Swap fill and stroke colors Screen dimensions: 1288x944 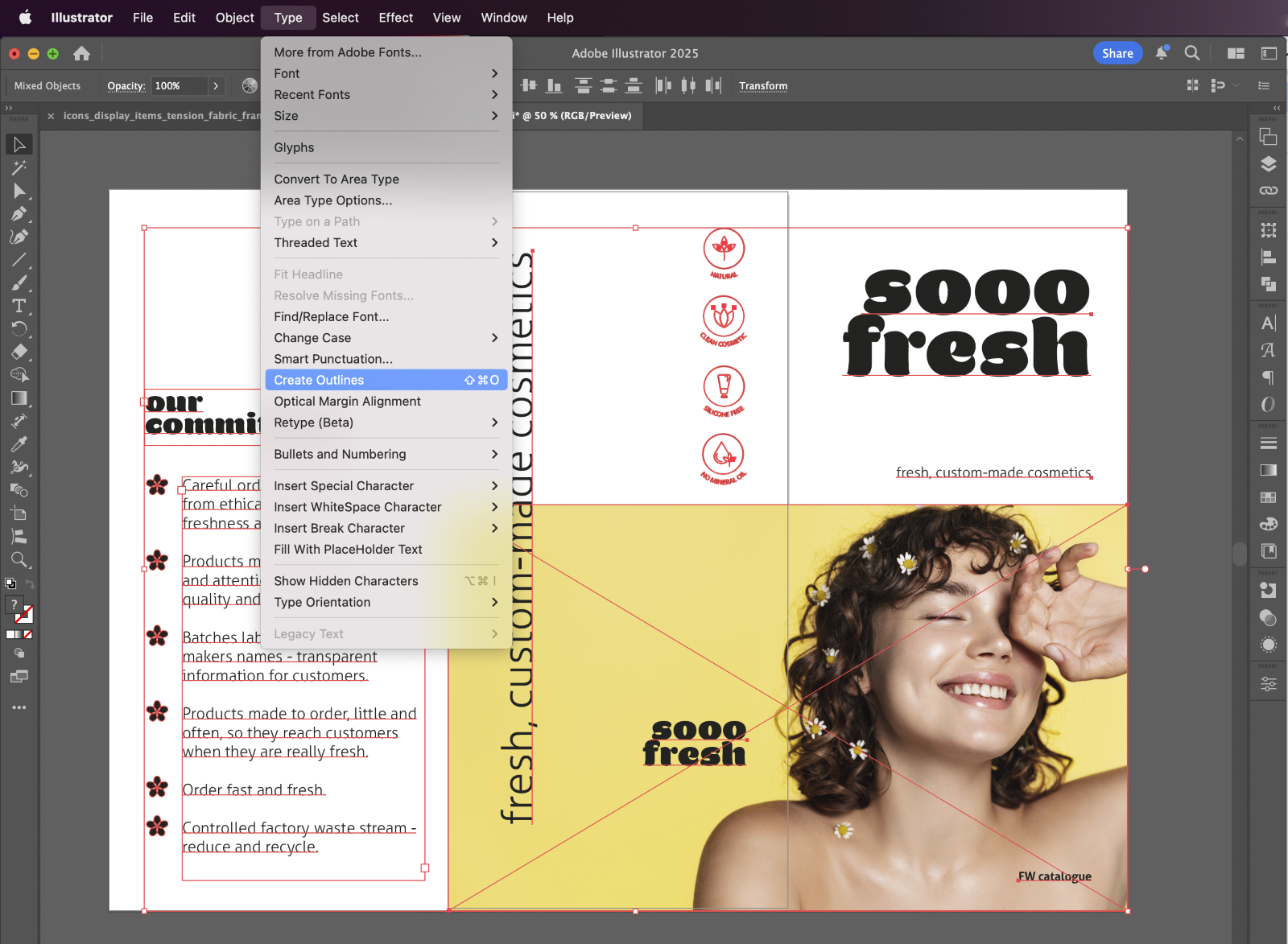point(30,584)
